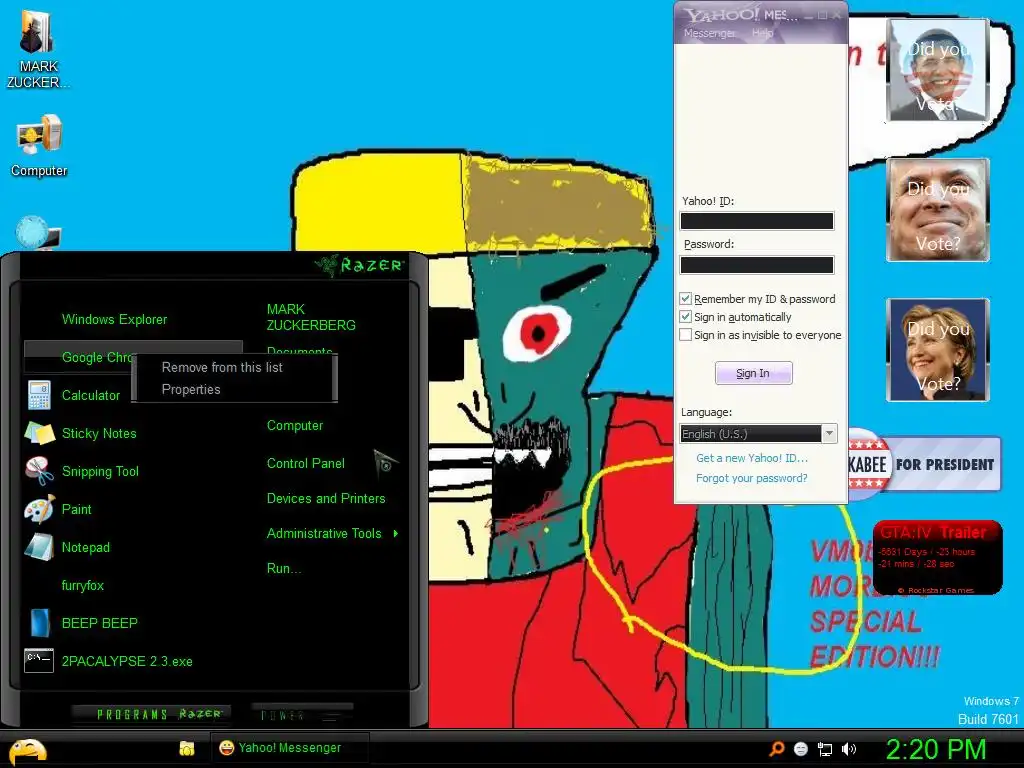Open Windows Explorer from Start menu
The width and height of the screenshot is (1024, 768).
click(114, 319)
